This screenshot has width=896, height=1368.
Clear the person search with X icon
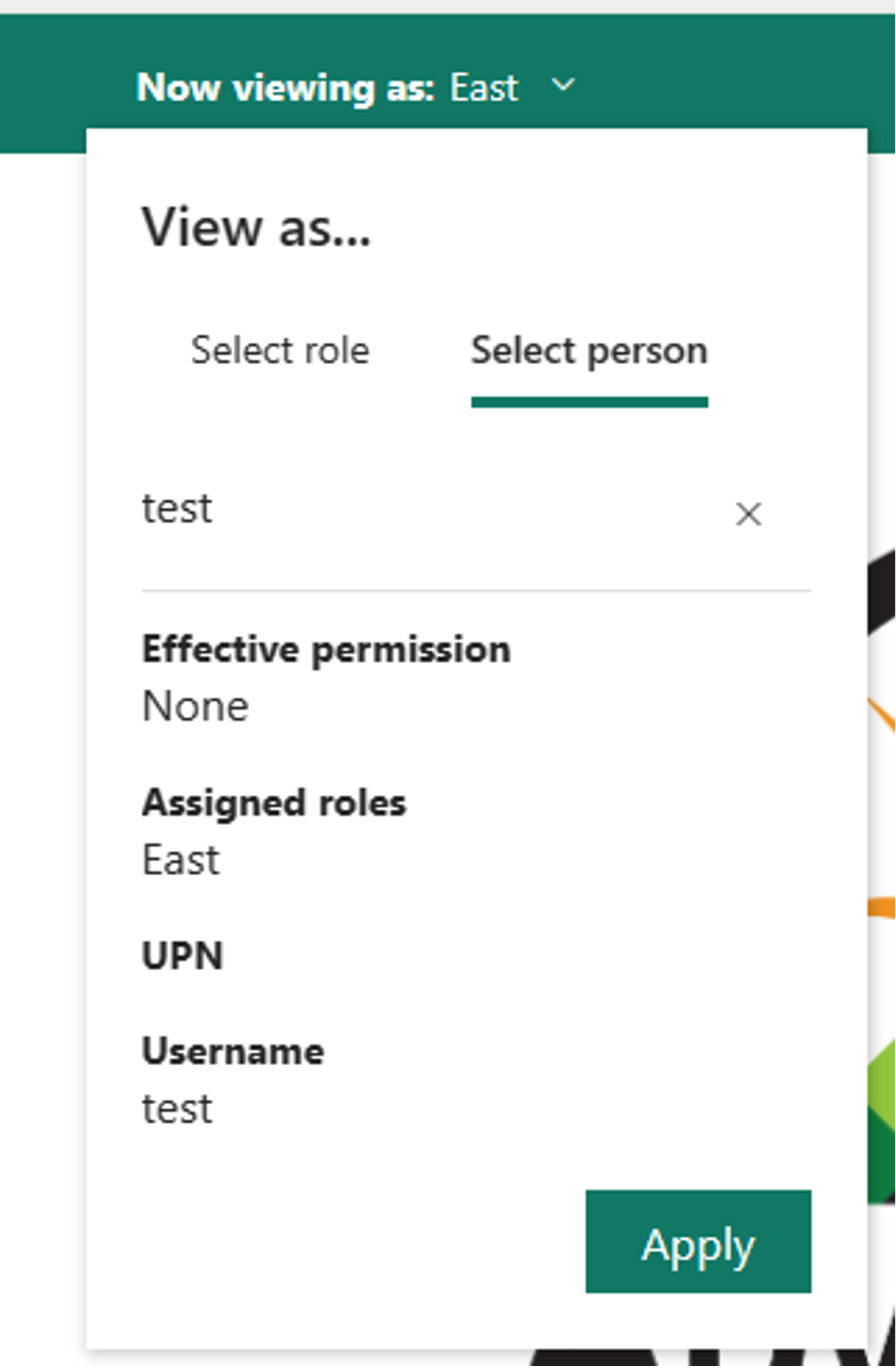click(749, 514)
